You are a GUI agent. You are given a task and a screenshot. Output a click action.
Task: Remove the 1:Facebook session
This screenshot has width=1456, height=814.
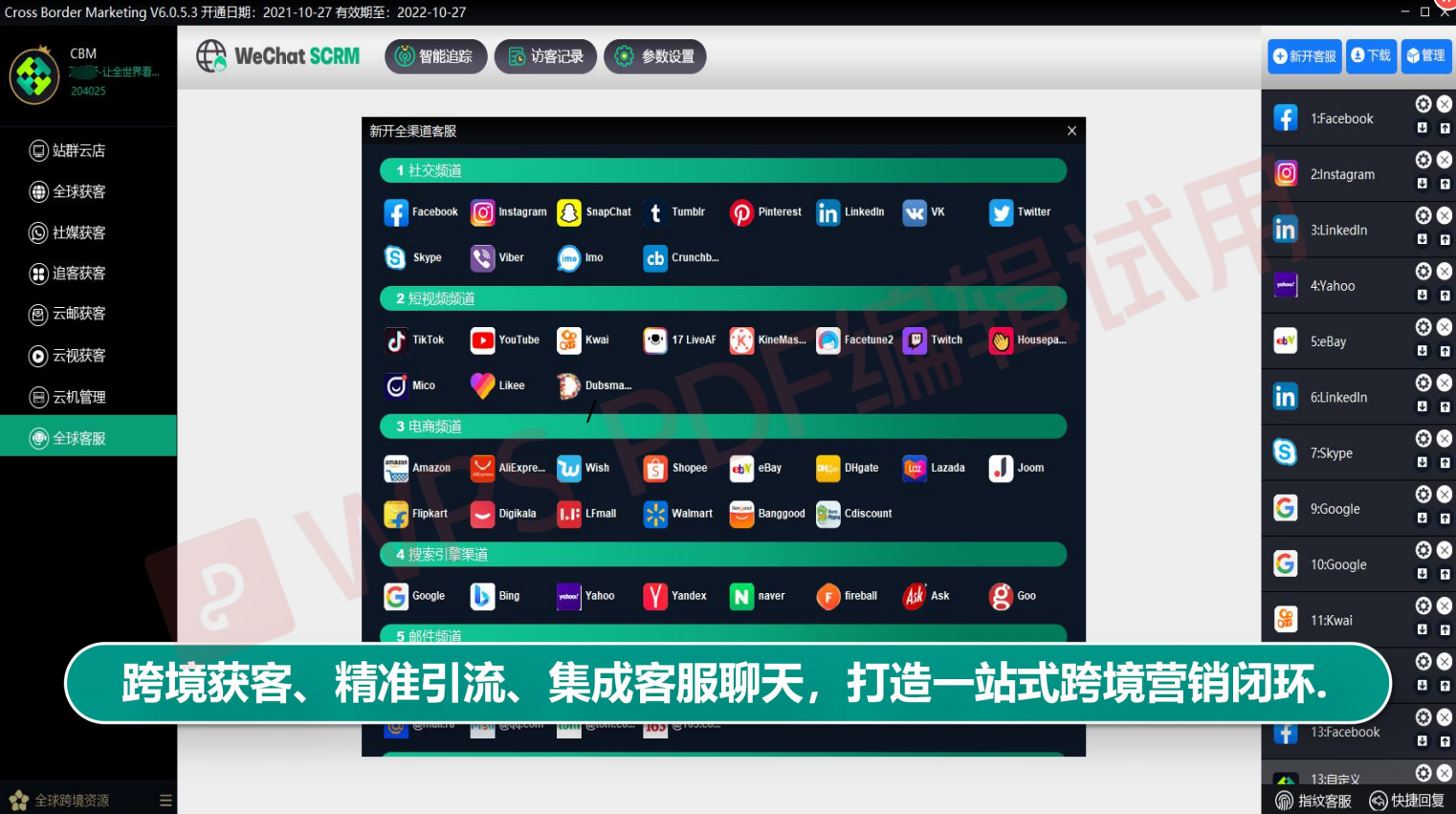(x=1445, y=104)
